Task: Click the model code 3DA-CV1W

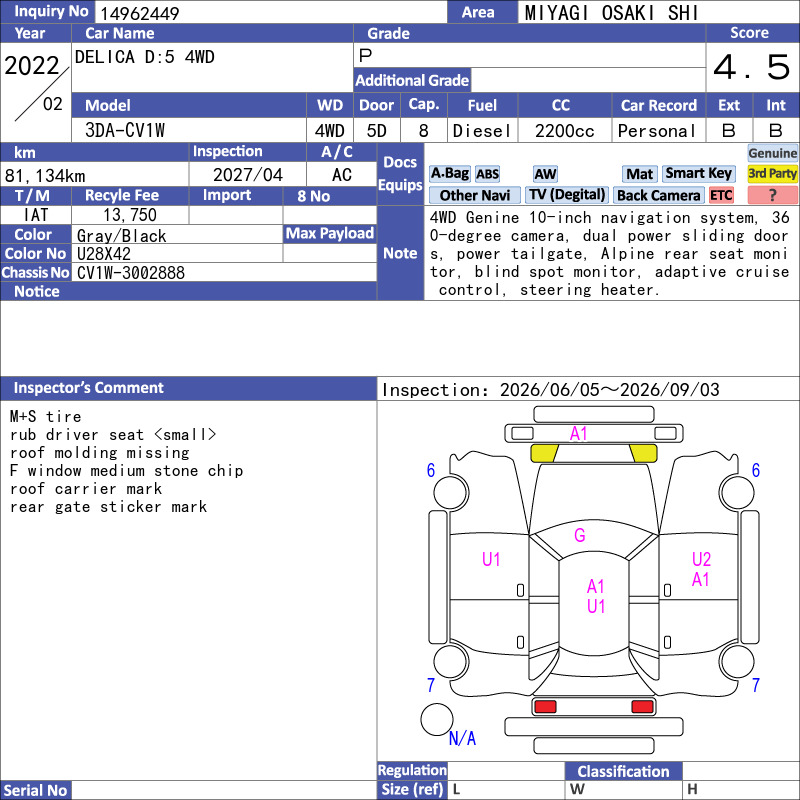Action: click(x=125, y=131)
